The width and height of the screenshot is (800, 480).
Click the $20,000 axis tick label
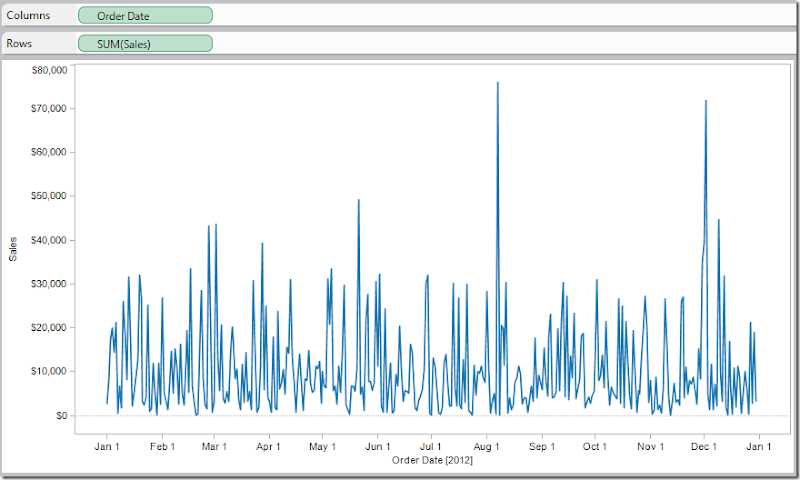point(49,327)
